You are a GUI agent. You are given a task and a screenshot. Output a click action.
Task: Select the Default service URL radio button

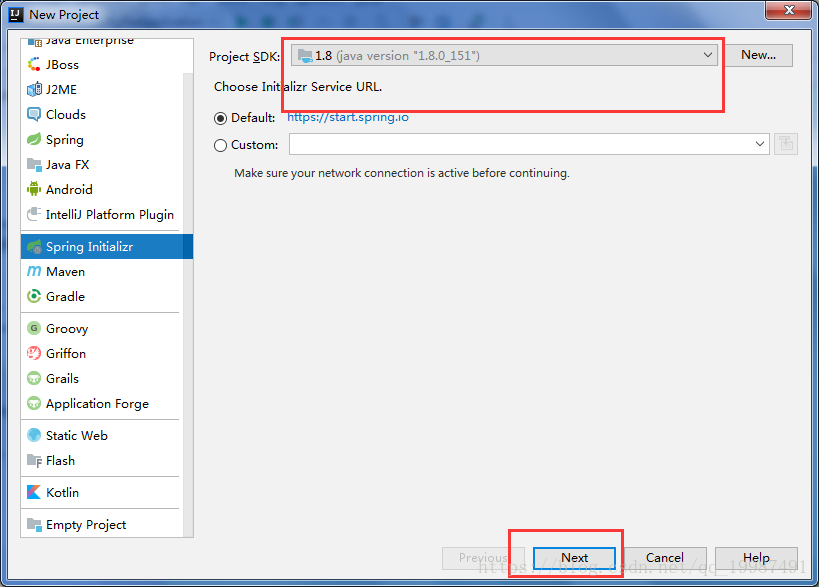click(220, 118)
